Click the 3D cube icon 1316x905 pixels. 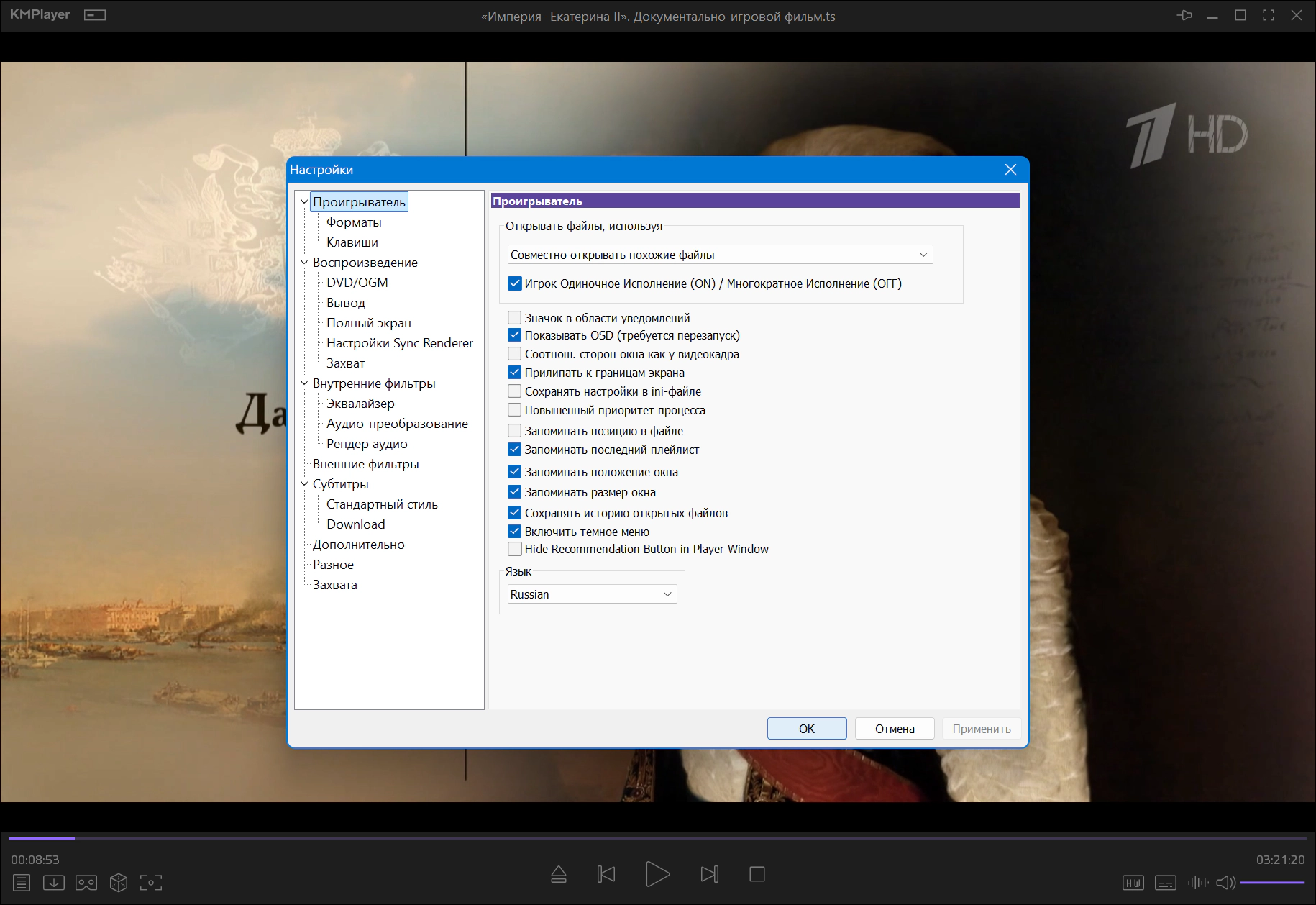(x=119, y=882)
